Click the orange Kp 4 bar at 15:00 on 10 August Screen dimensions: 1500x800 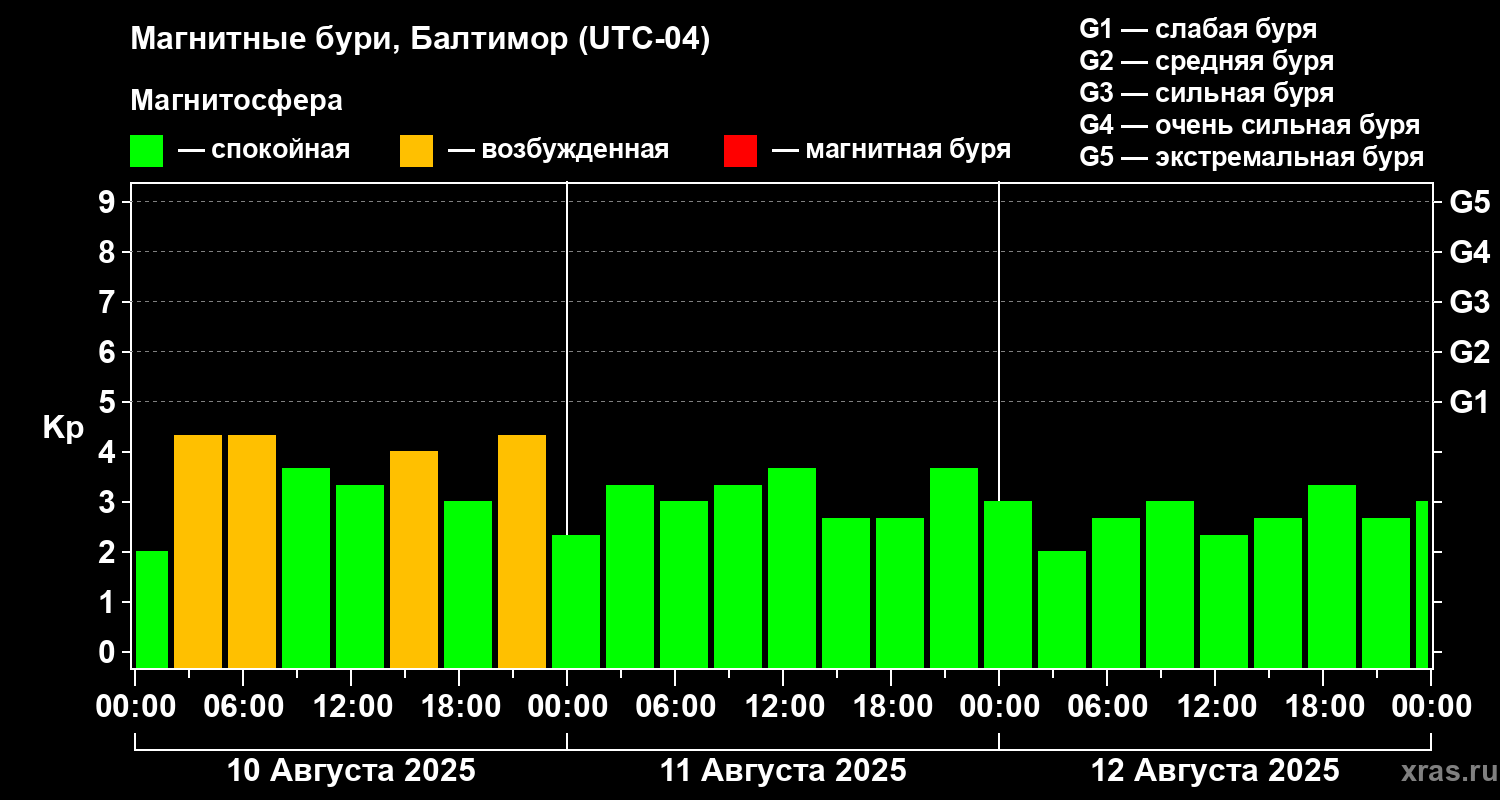[x=414, y=559]
